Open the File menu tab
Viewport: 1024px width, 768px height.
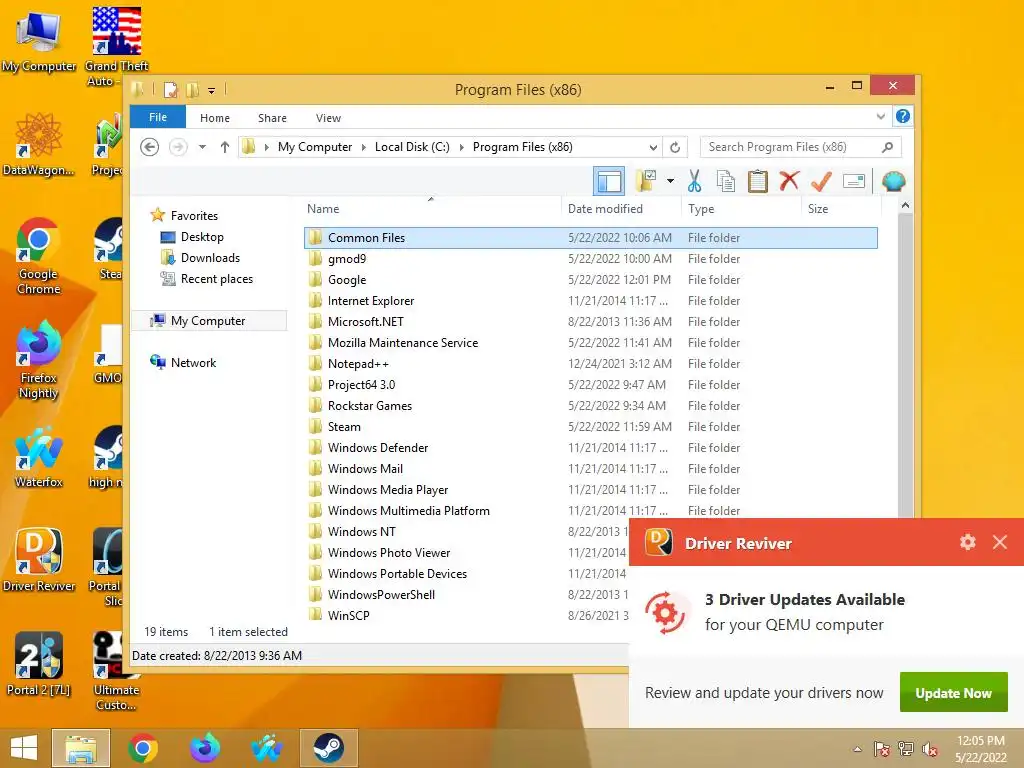coord(158,117)
